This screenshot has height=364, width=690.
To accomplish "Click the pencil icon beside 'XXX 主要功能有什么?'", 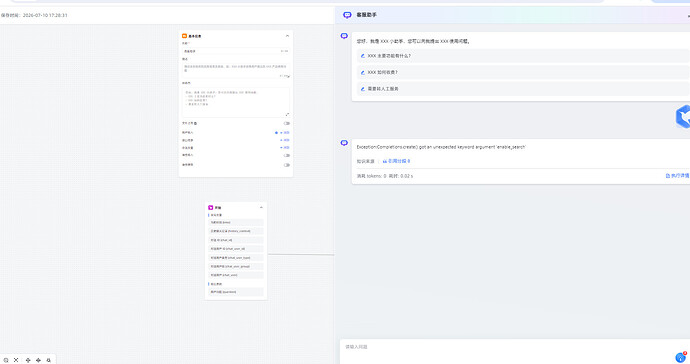I will 363,56.
